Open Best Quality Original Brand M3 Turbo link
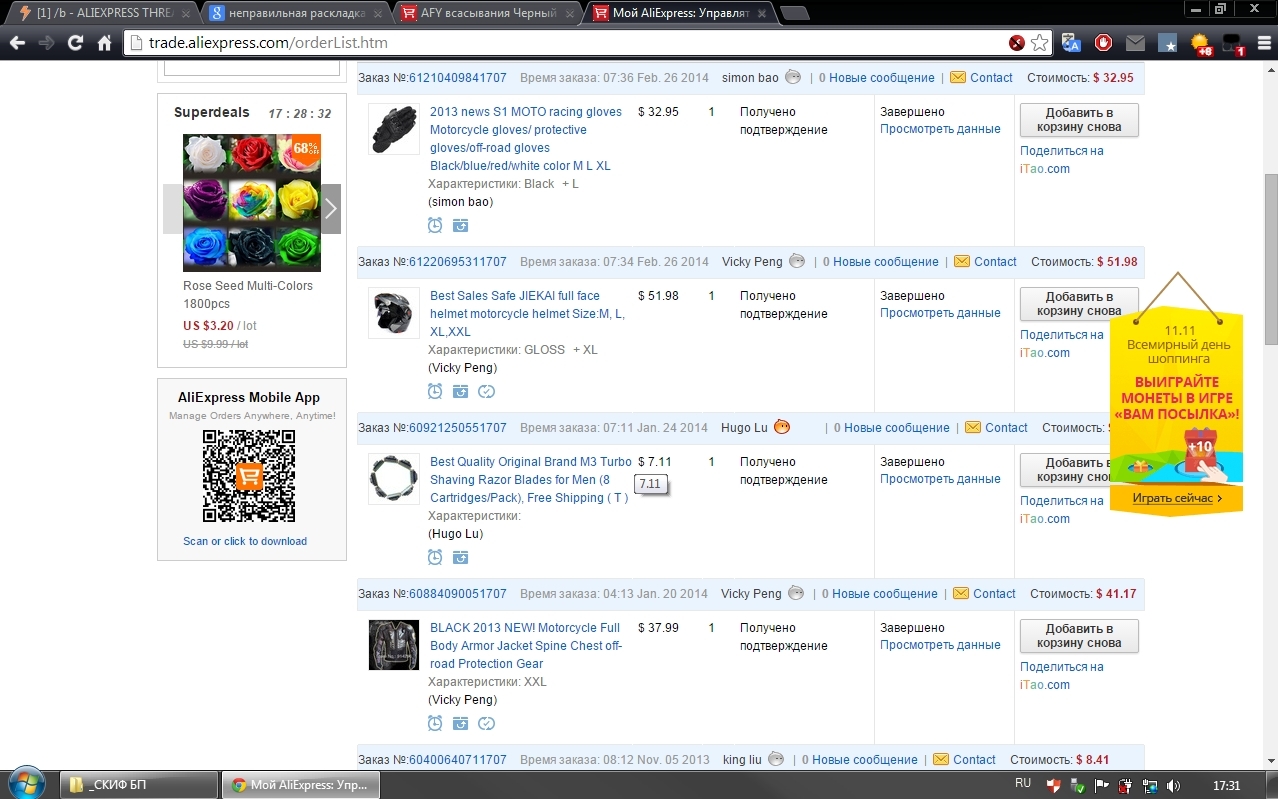Image resolution: width=1278 pixels, height=799 pixels. pos(531,480)
